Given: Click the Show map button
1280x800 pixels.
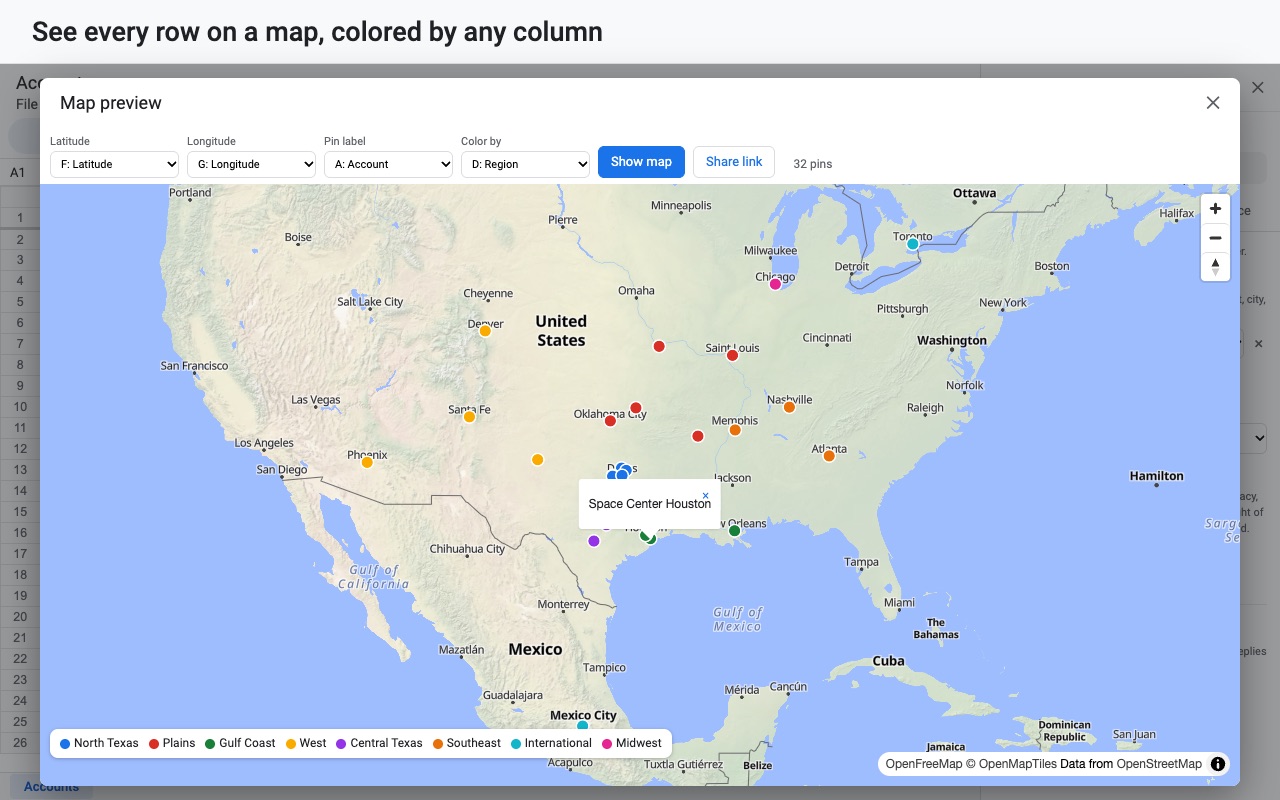Looking at the screenshot, I should [x=641, y=162].
